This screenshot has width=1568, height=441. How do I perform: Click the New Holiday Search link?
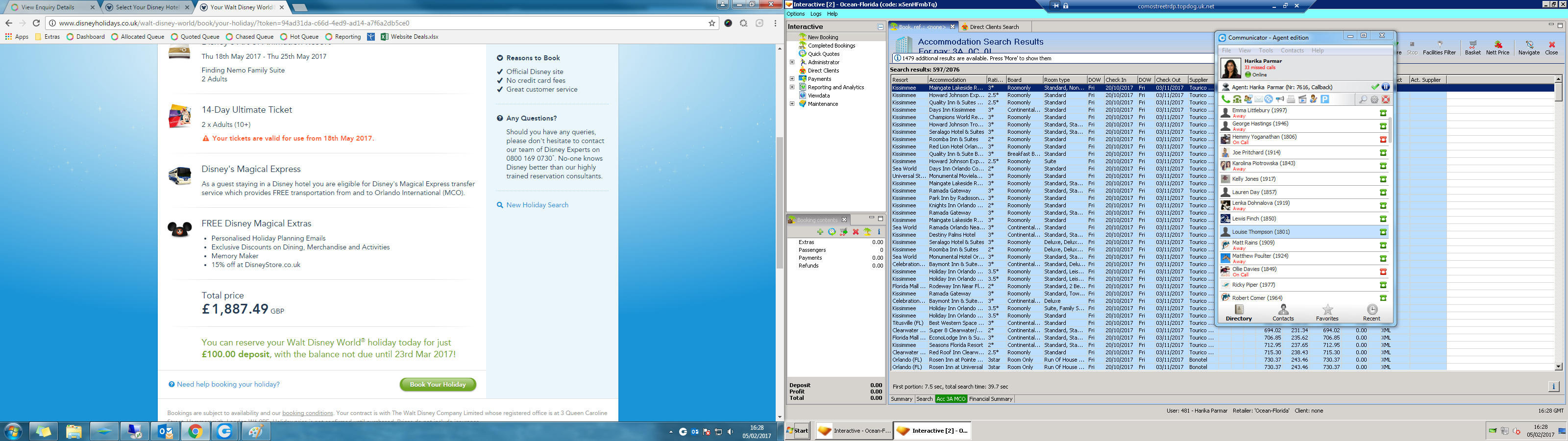(x=538, y=205)
